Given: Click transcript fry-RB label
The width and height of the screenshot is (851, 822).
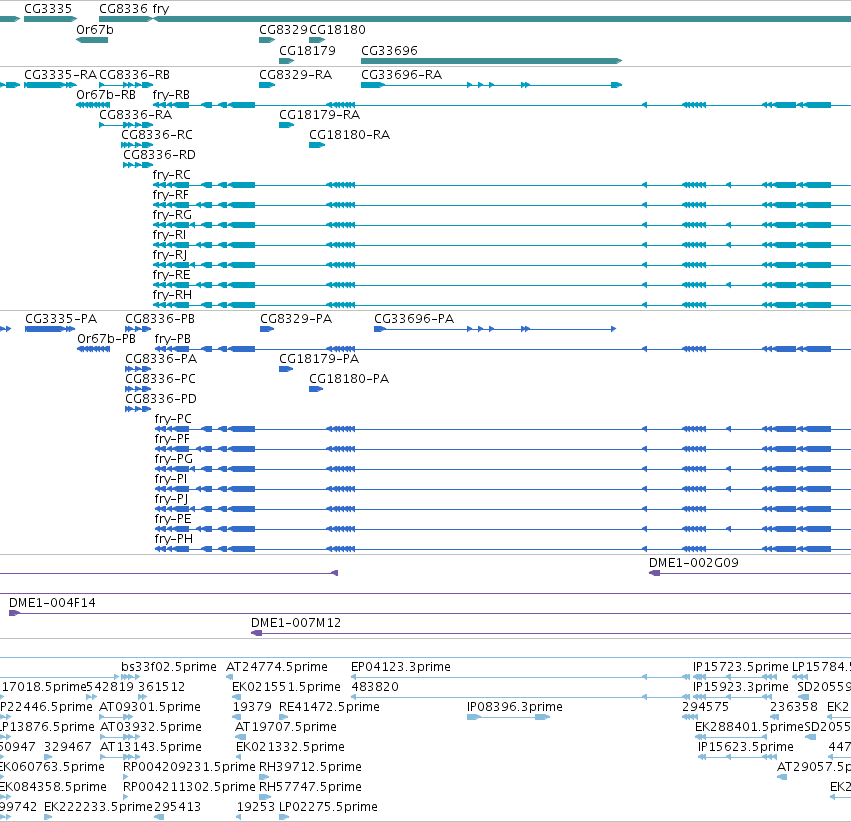Looking at the screenshot, I should click(x=172, y=94).
